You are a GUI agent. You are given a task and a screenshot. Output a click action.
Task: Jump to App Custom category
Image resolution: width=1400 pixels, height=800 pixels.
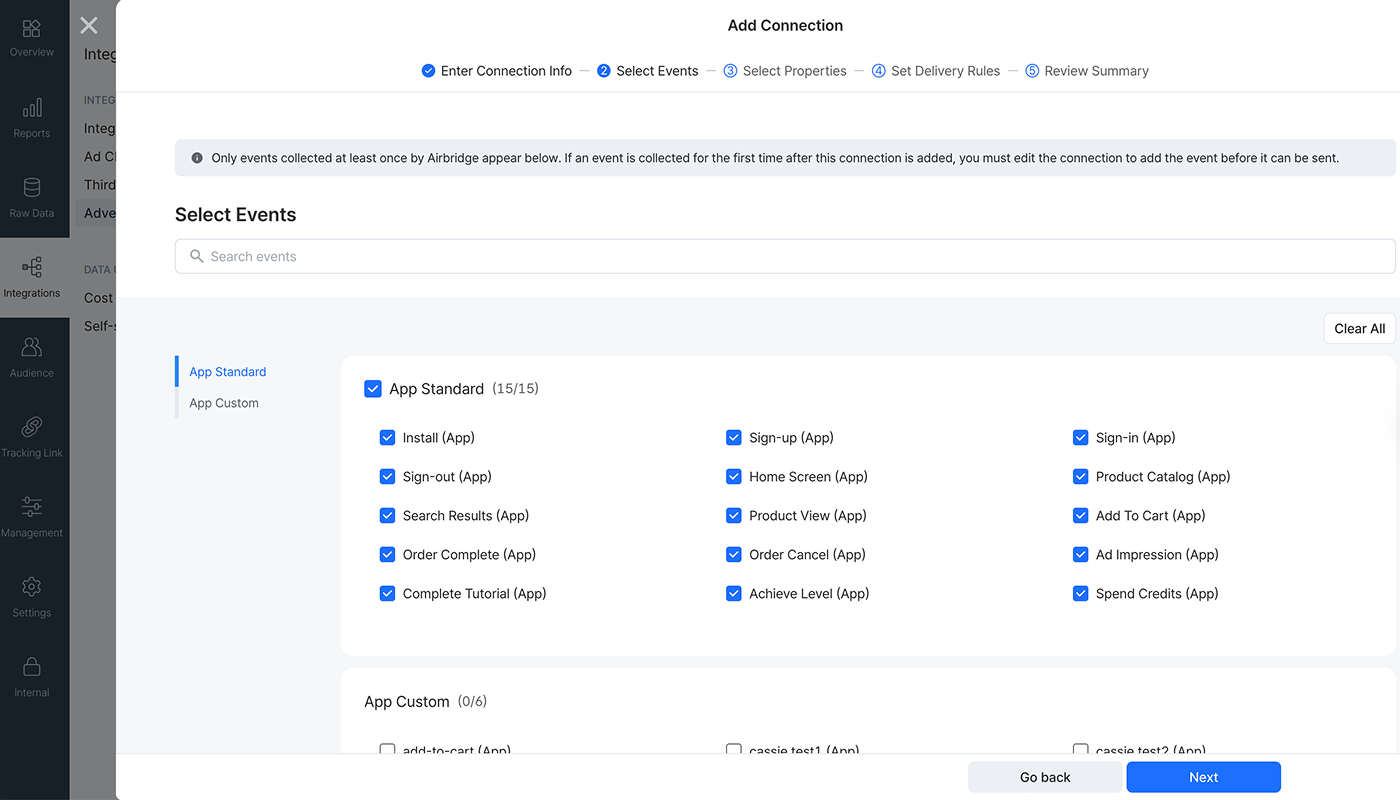pos(224,403)
